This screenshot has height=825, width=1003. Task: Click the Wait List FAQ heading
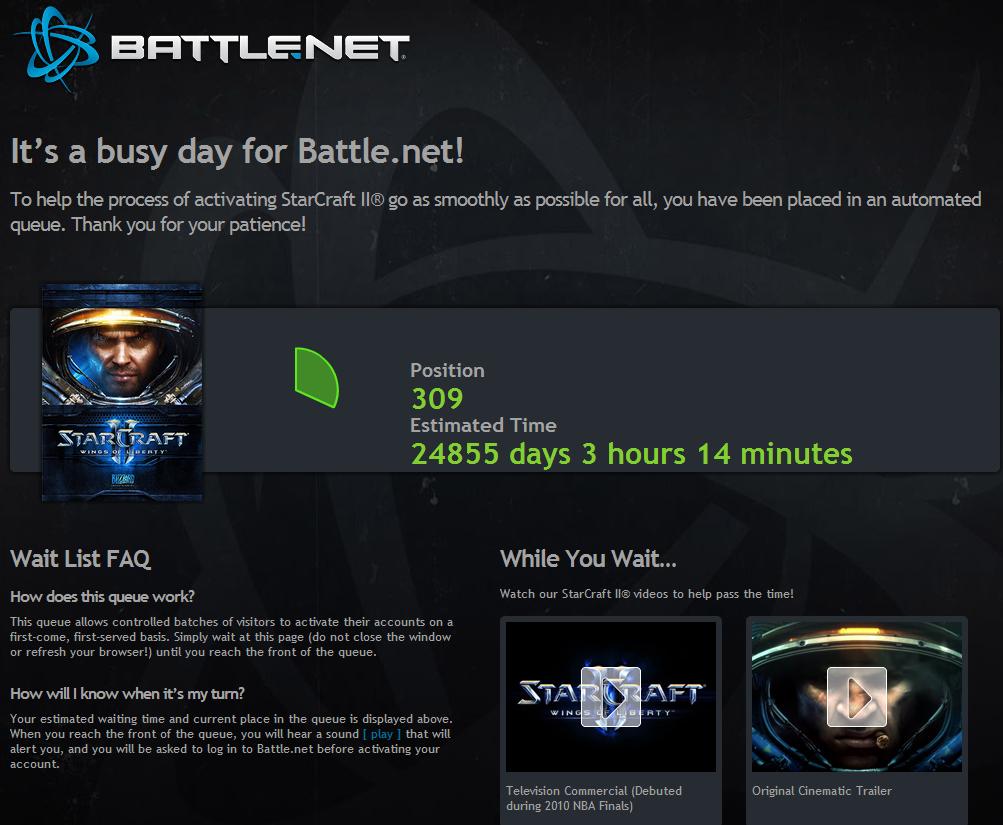point(81,559)
